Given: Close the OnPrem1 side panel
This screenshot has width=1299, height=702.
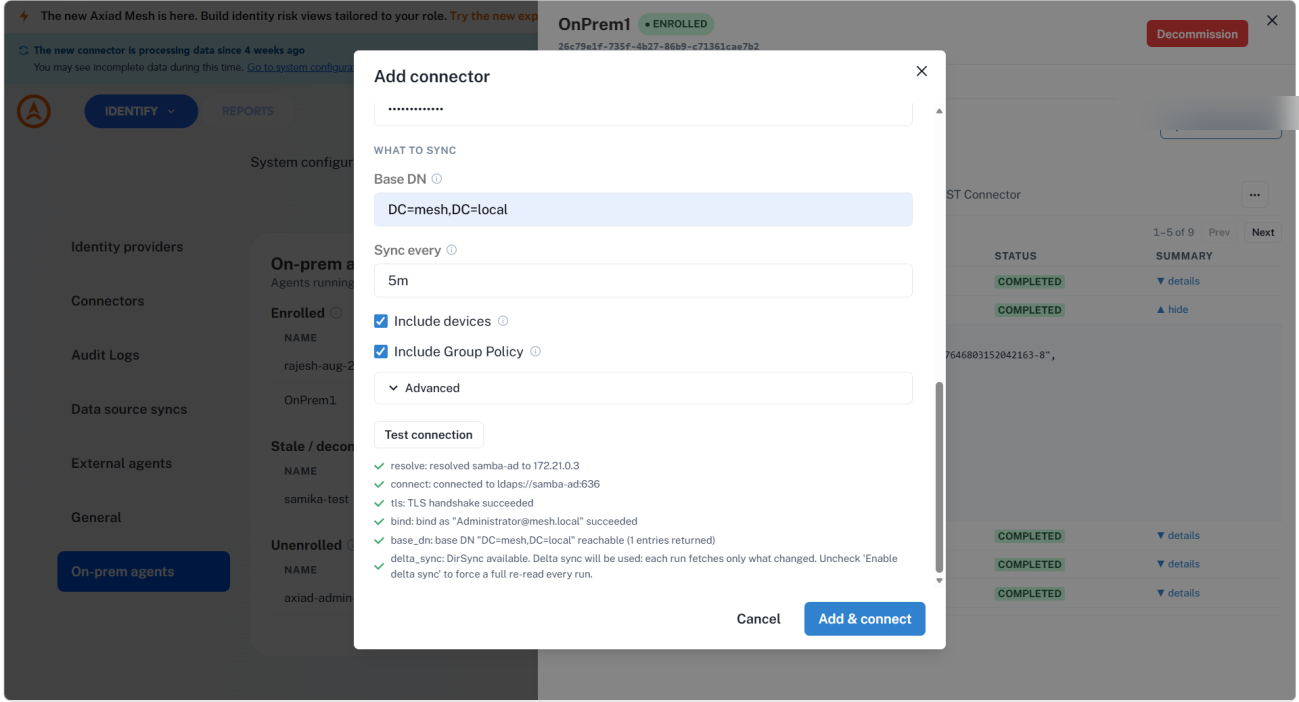Looking at the screenshot, I should (x=1272, y=20).
